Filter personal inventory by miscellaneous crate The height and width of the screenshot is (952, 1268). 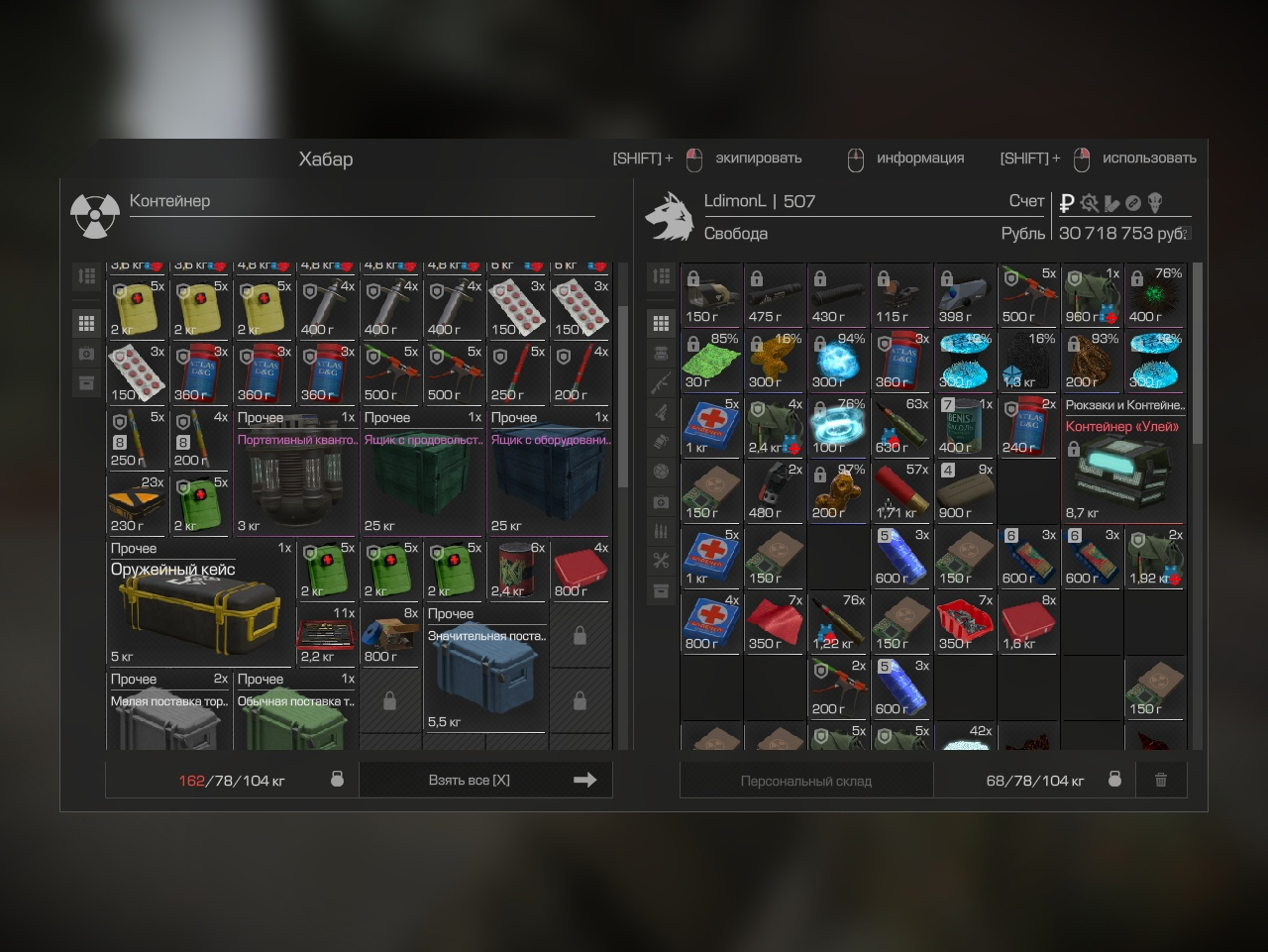click(x=661, y=590)
